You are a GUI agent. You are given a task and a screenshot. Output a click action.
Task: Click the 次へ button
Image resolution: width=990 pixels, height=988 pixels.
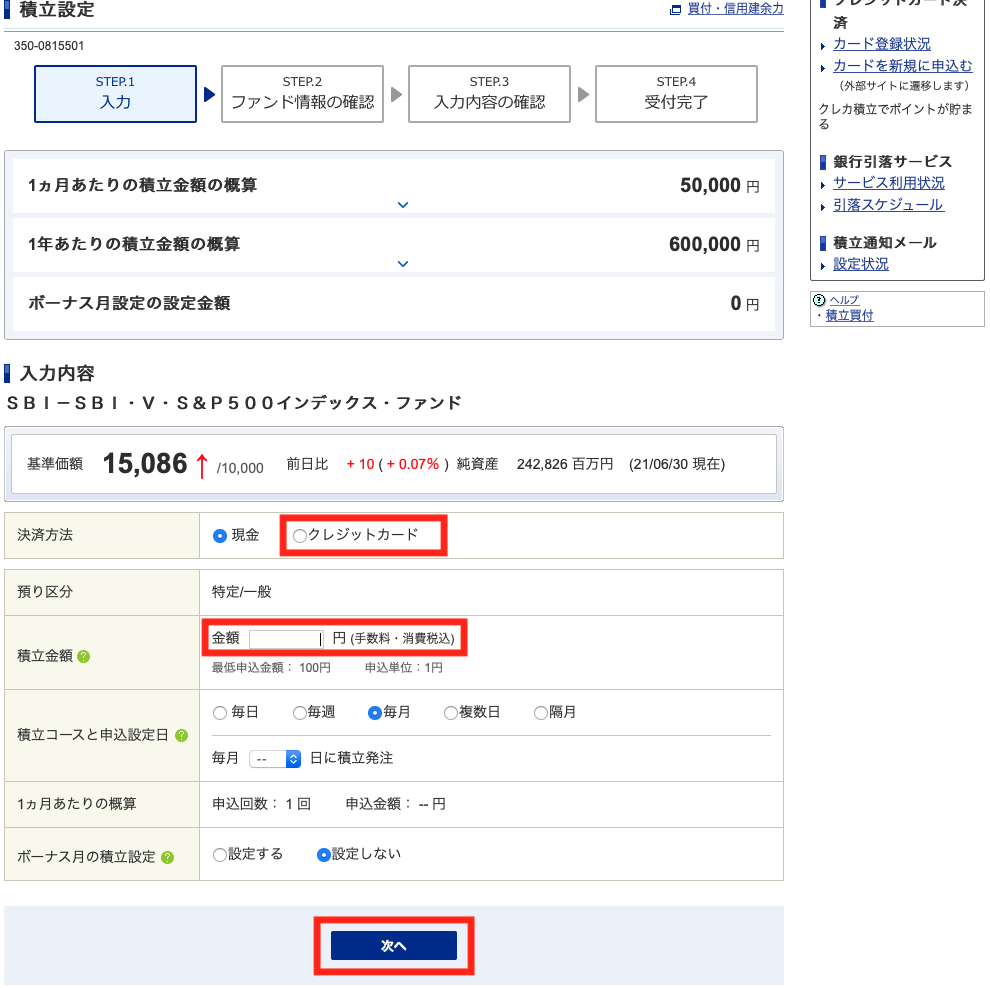(x=393, y=945)
